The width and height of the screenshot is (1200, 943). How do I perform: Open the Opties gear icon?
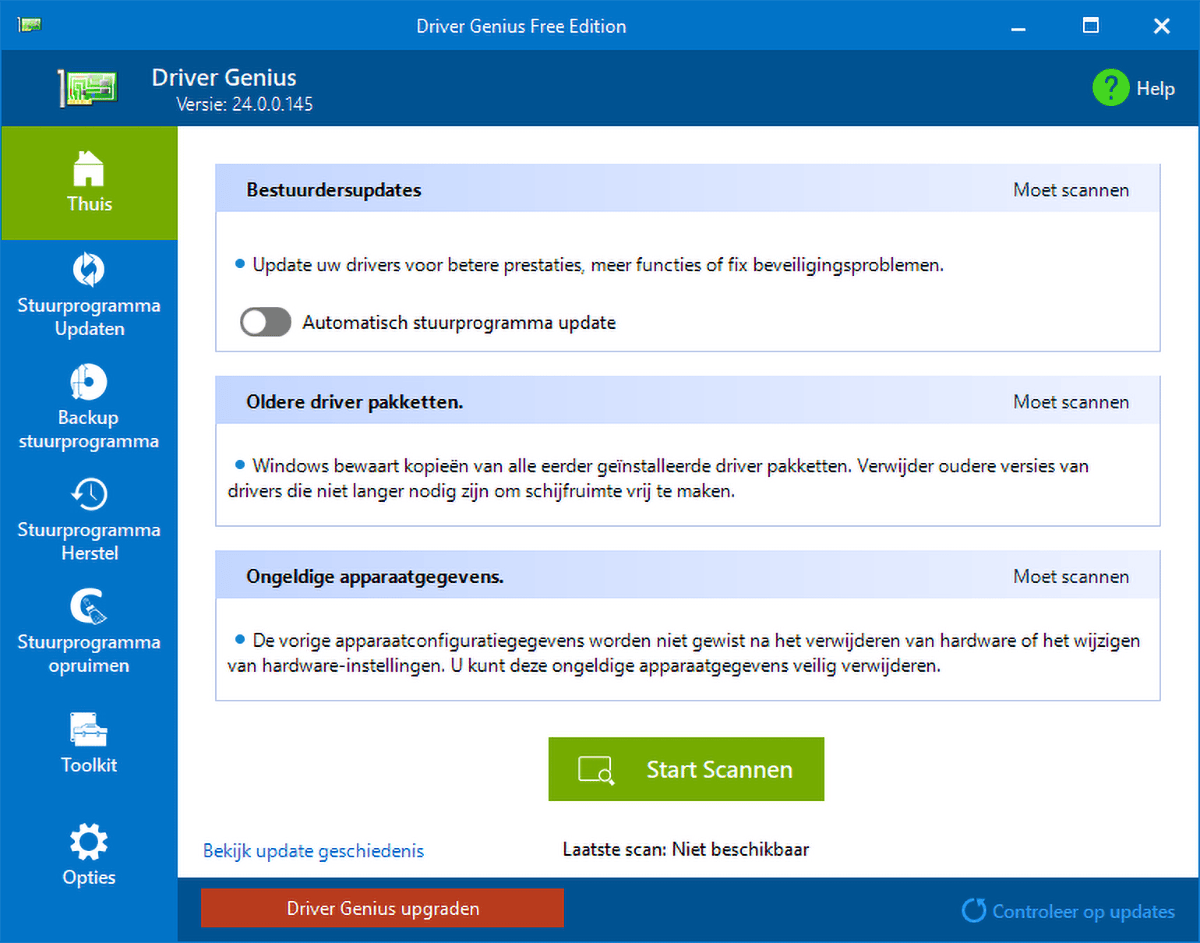click(x=89, y=842)
